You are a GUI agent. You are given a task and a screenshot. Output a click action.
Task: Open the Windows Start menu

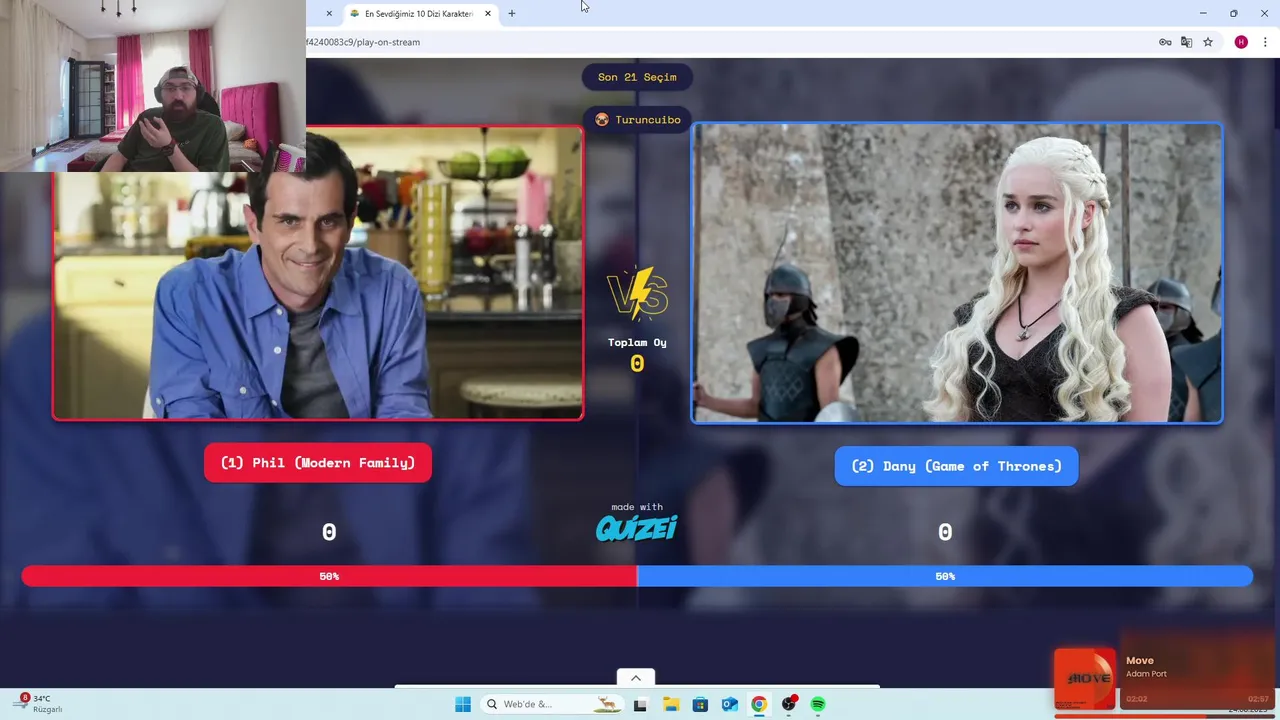pyautogui.click(x=463, y=704)
